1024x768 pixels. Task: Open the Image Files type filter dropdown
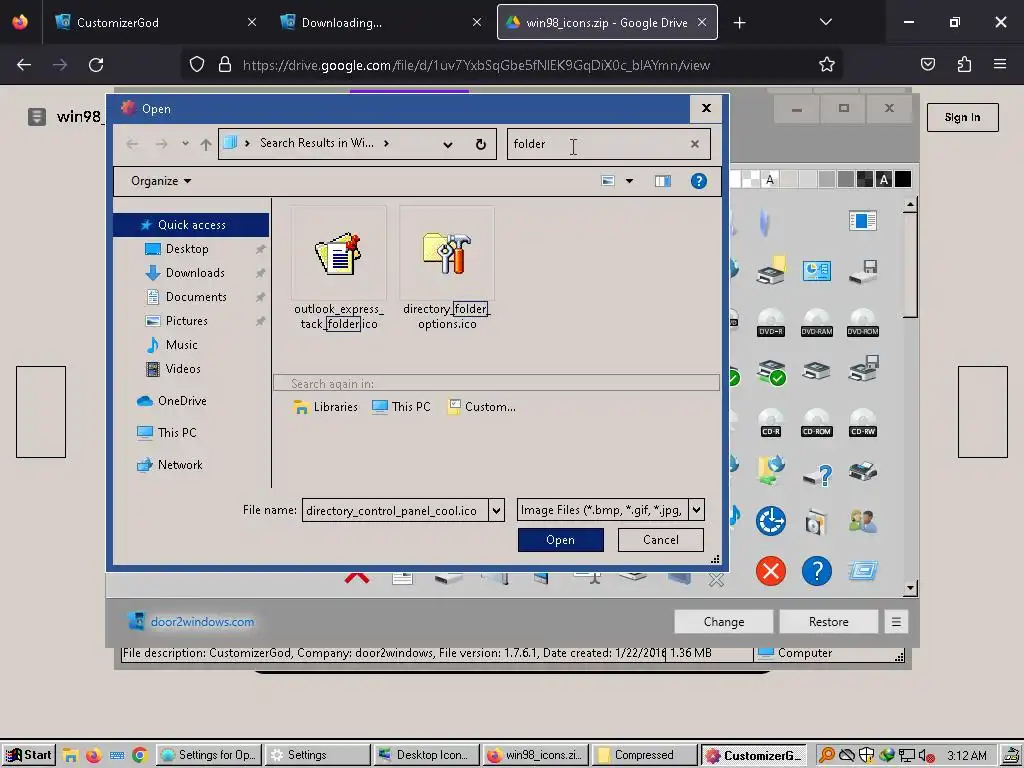coord(697,509)
